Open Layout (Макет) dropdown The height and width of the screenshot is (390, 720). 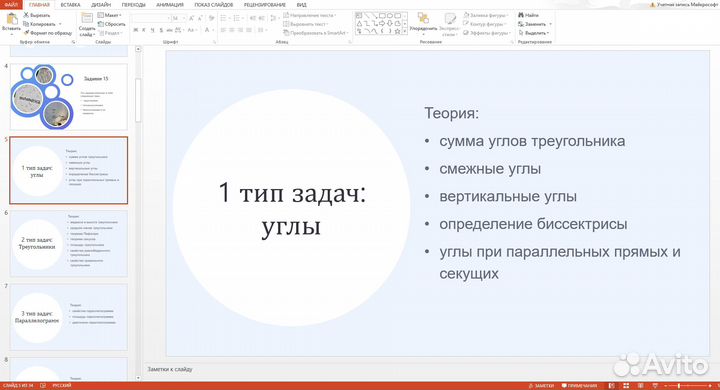[x=110, y=15]
